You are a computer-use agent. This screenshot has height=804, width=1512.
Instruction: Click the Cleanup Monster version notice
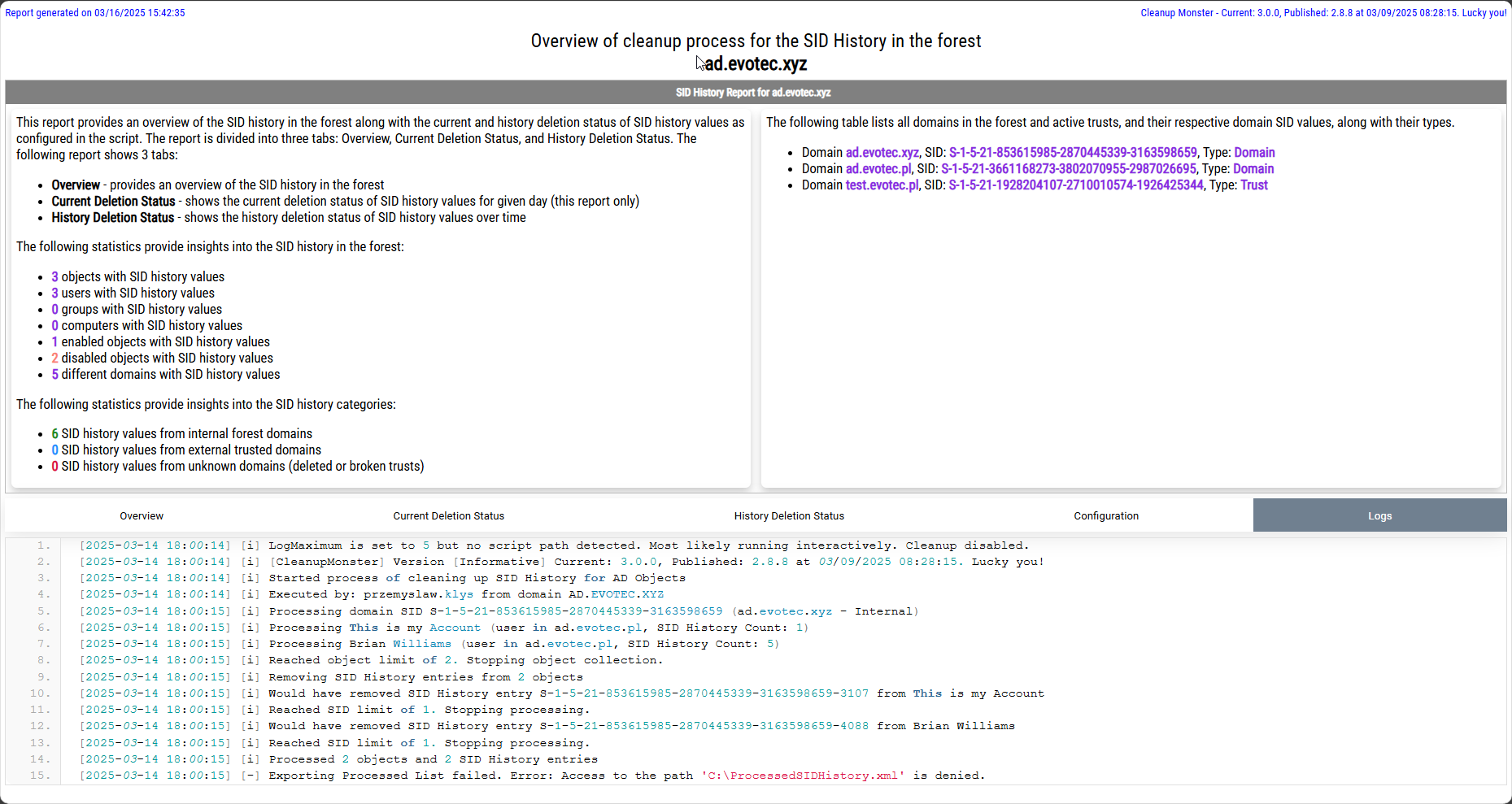click(1322, 13)
